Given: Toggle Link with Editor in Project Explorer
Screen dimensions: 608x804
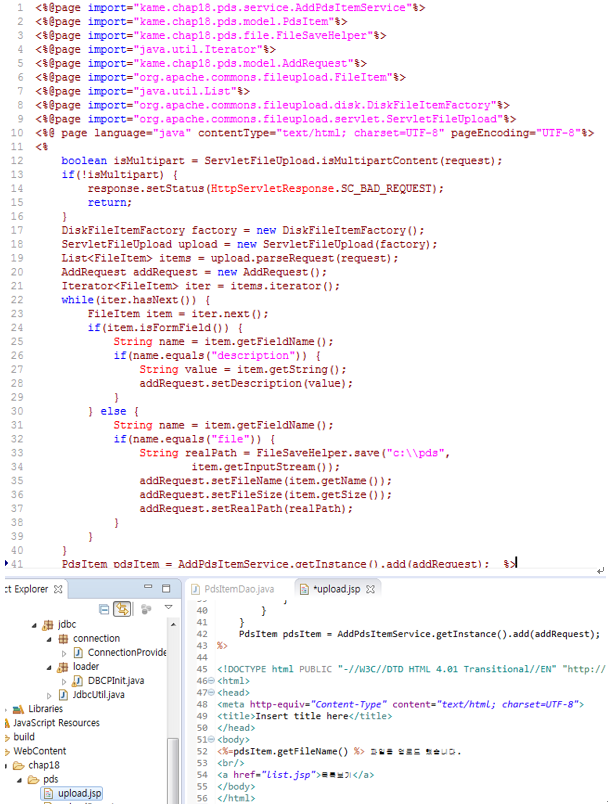Looking at the screenshot, I should click(x=122, y=609).
